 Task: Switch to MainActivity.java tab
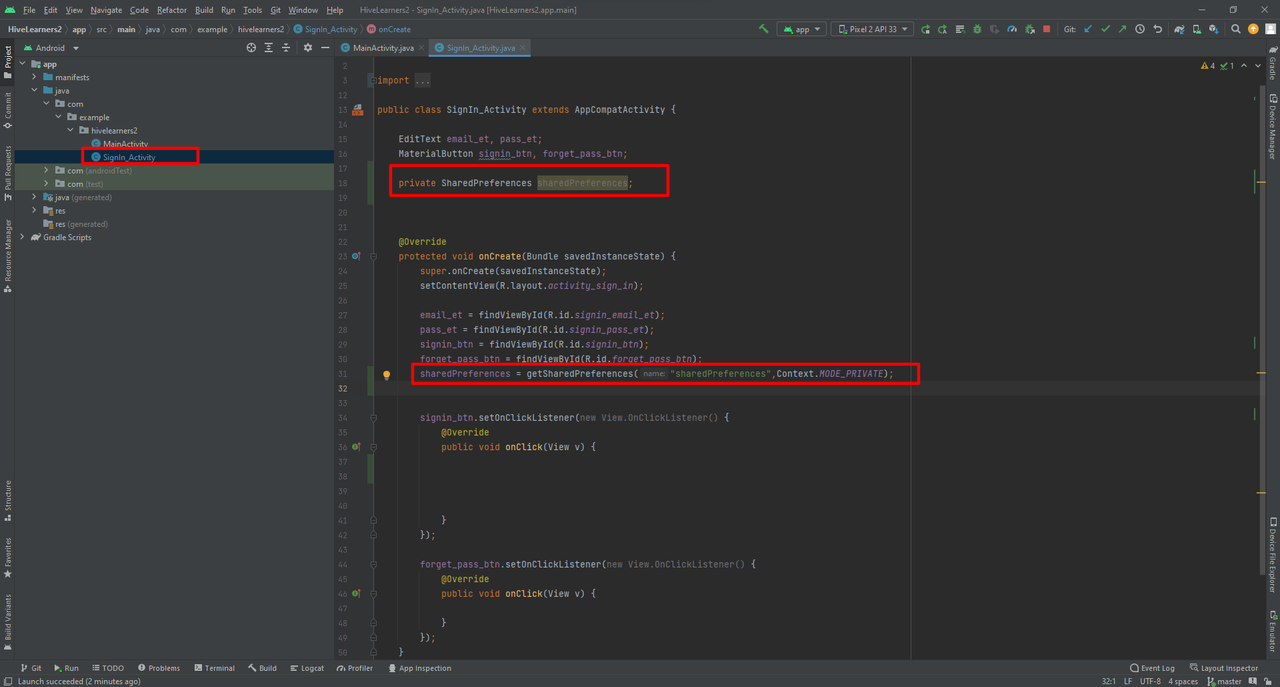[383, 47]
